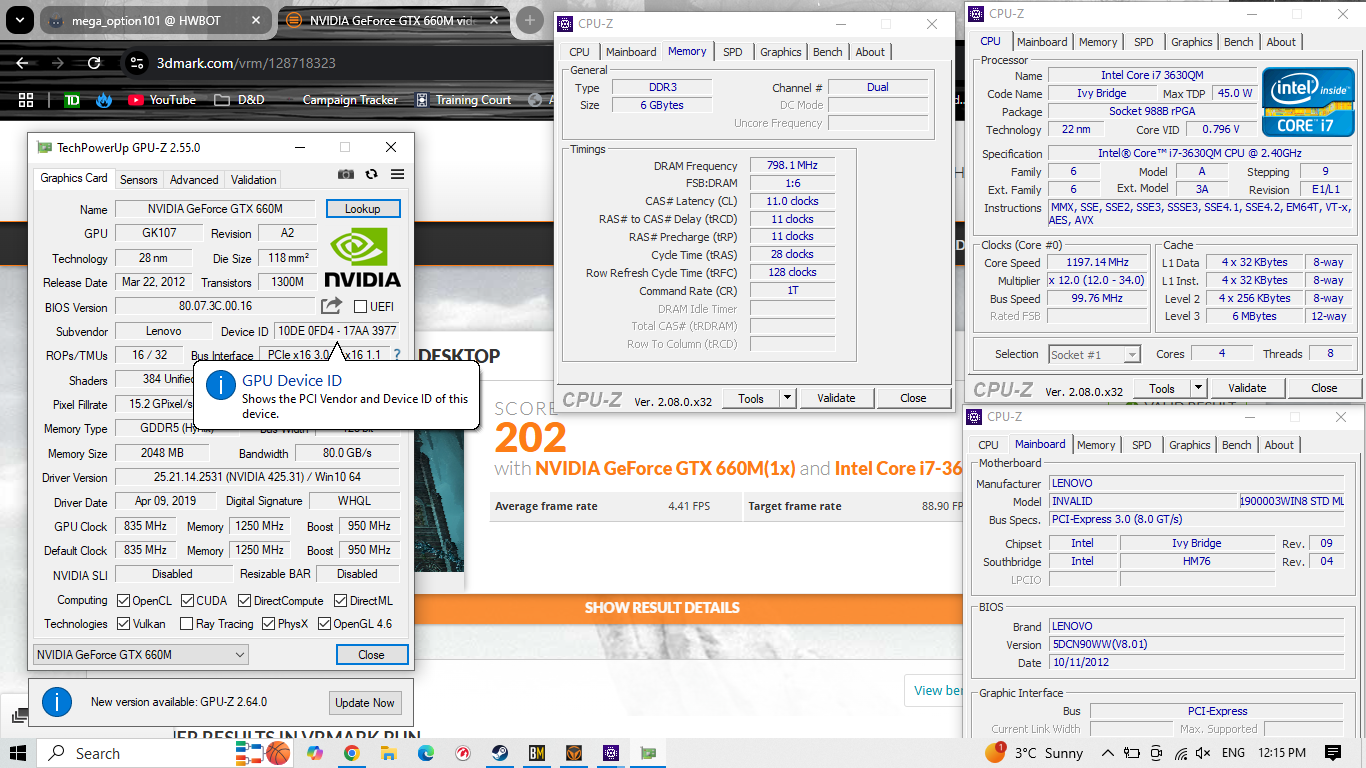Click Validate in CPU-Z CPU window
This screenshot has height=768, width=1366.
coord(1247,388)
